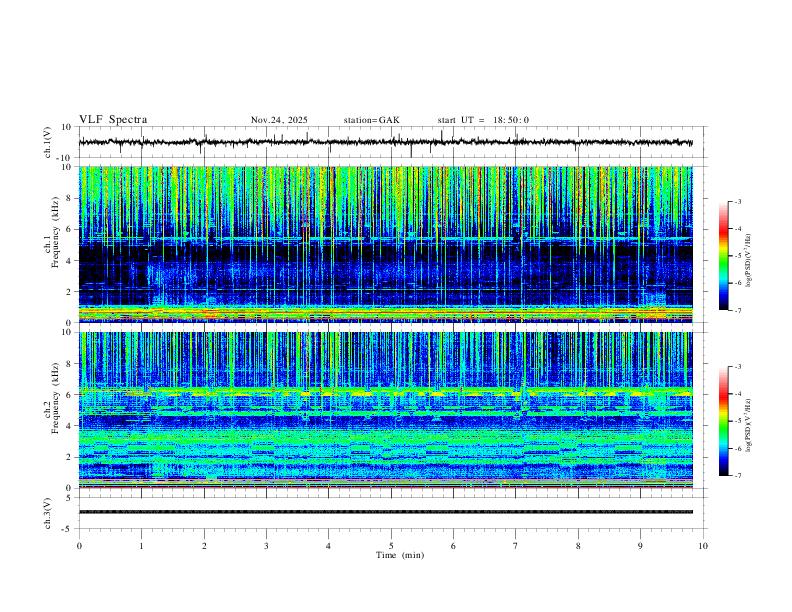Click the "ch.1(V)" axis label
The height and width of the screenshot is (612, 792).
pyautogui.click(x=48, y=142)
